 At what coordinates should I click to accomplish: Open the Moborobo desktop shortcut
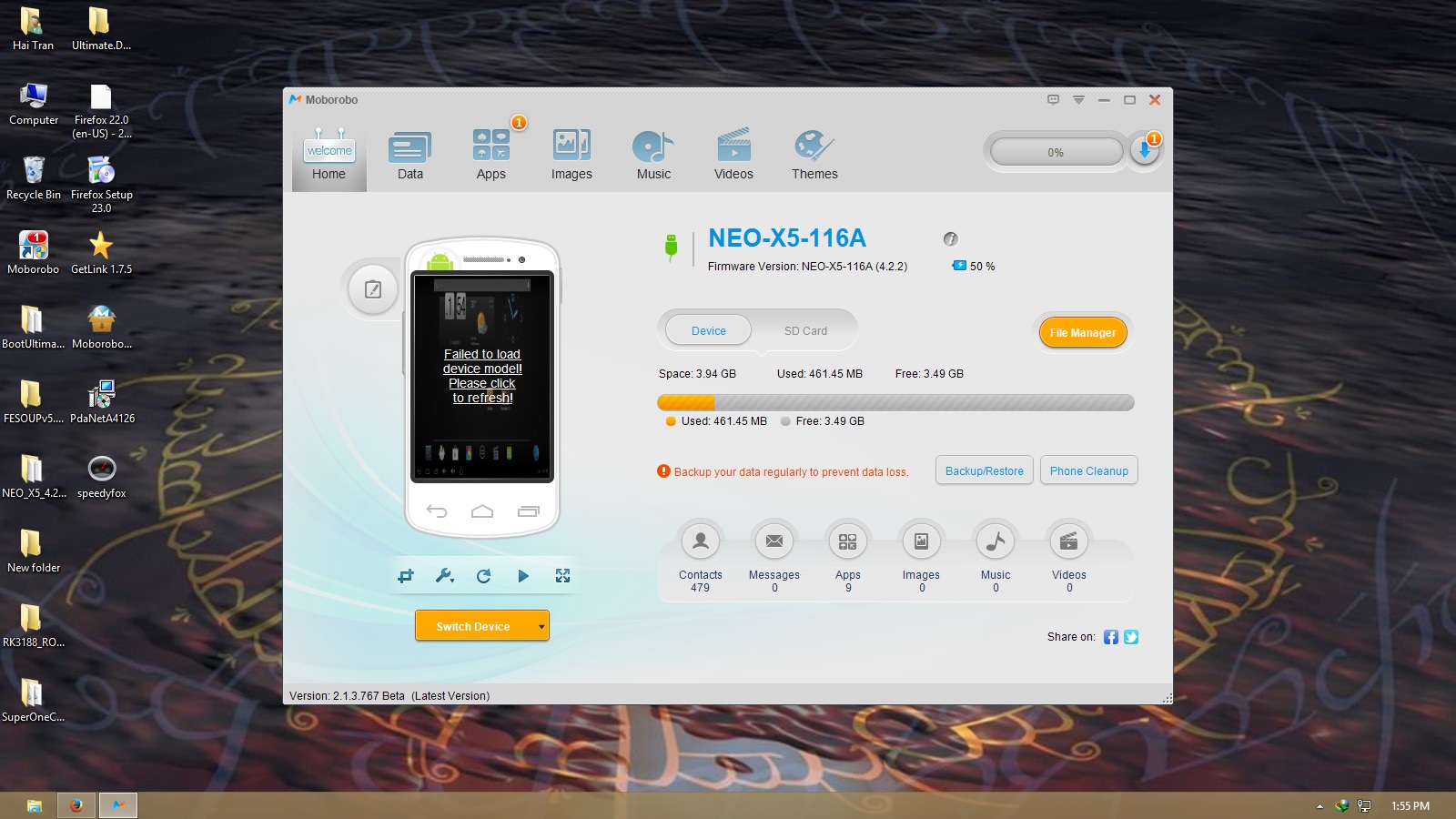tap(34, 252)
